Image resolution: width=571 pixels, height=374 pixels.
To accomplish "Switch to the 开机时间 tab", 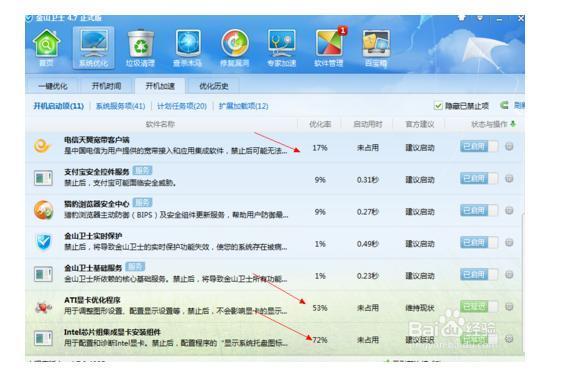I will click(106, 86).
